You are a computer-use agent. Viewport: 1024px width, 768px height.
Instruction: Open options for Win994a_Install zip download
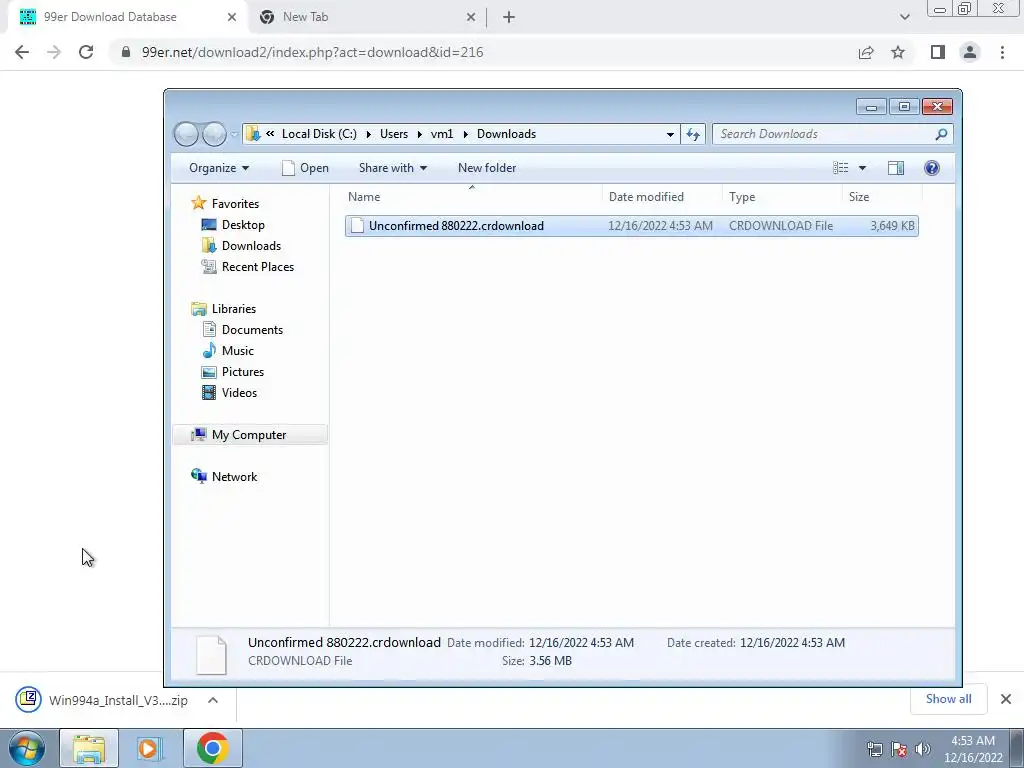click(x=212, y=700)
